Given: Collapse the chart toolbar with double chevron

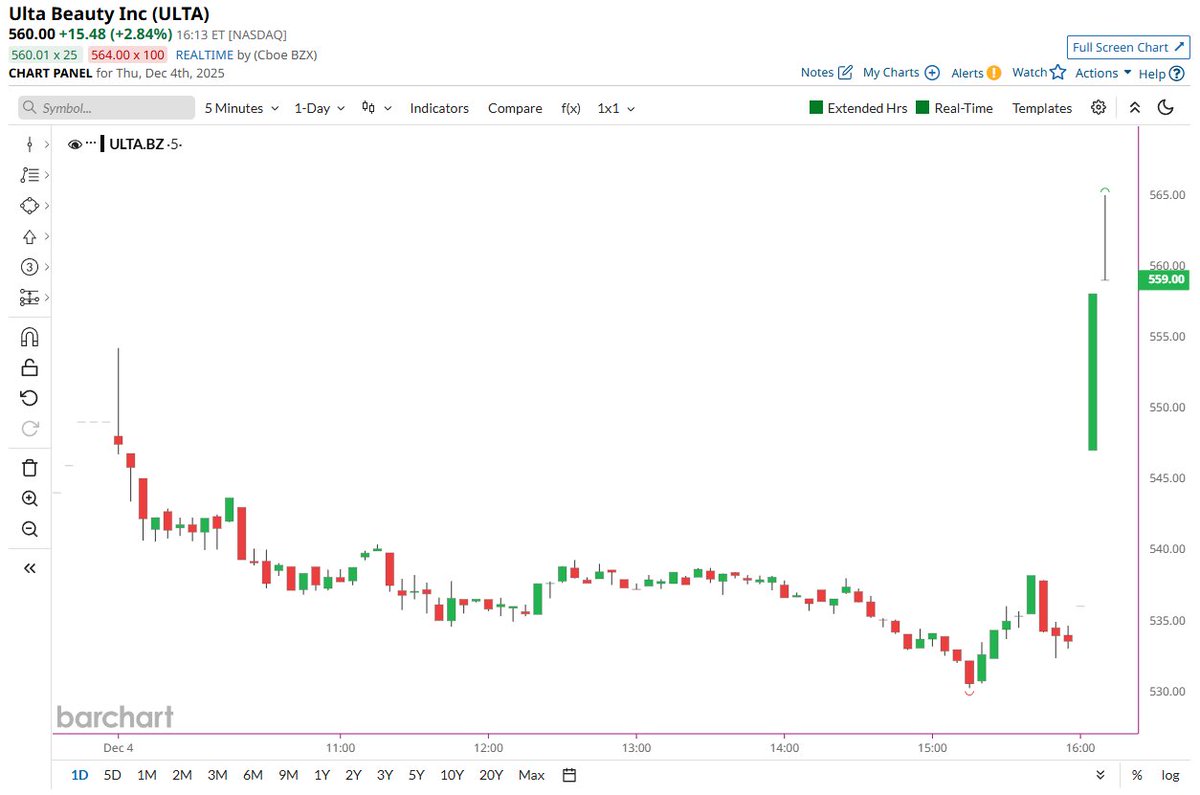Looking at the screenshot, I should [x=1135, y=108].
